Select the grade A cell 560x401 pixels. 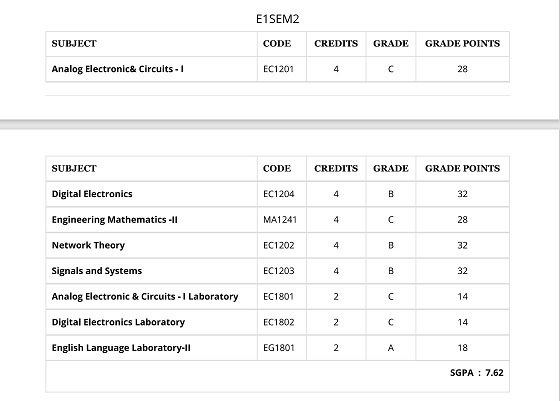[391, 348]
